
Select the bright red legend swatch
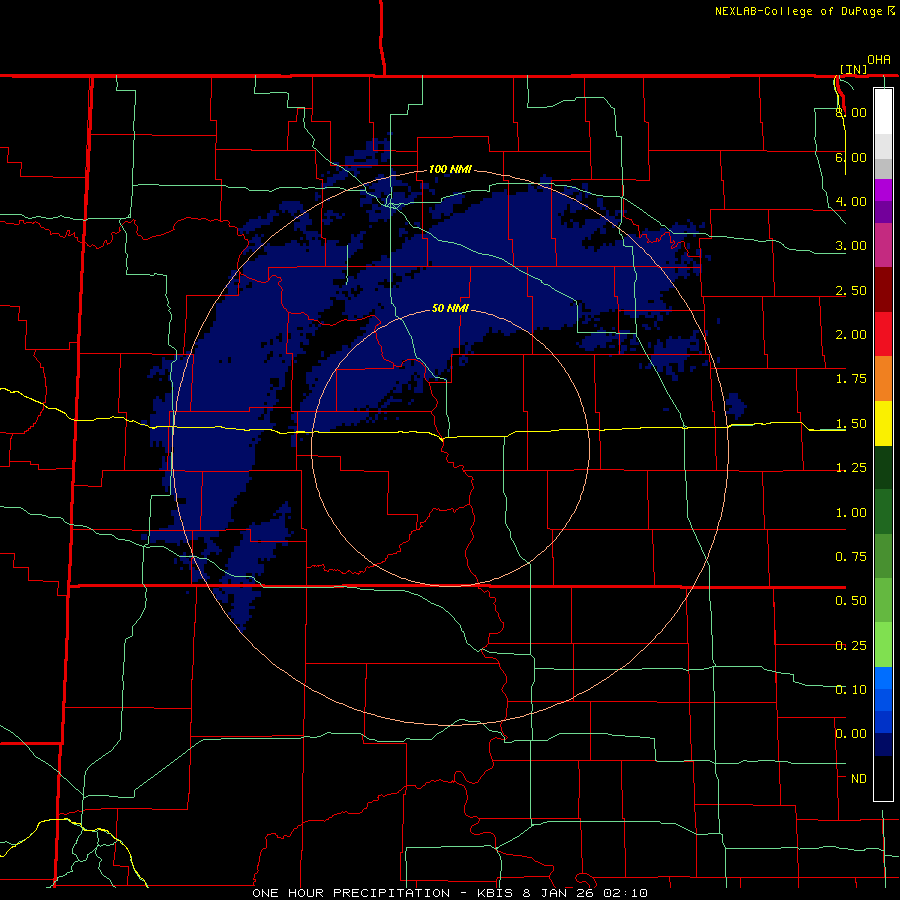(x=883, y=334)
